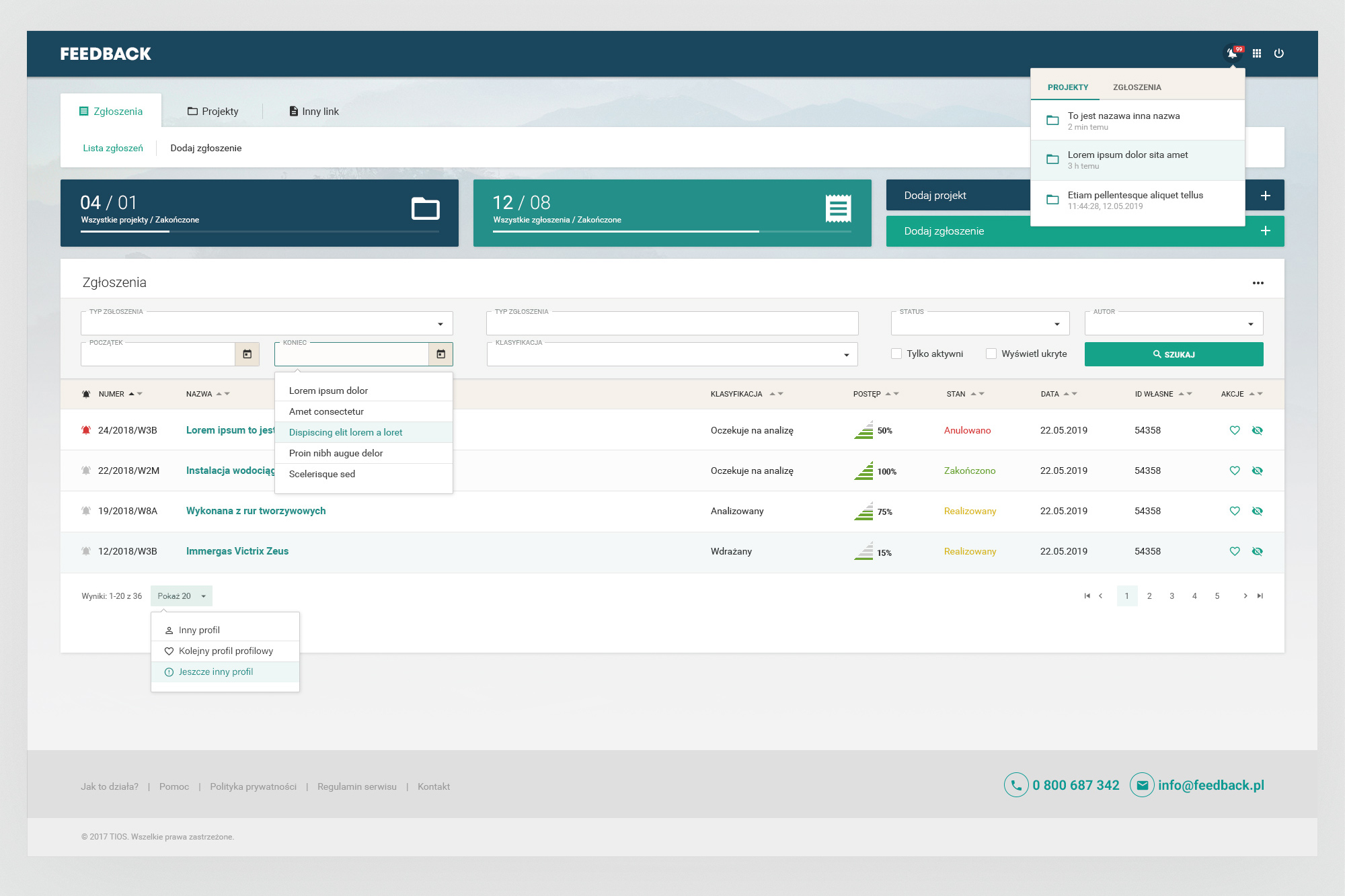Open the apps grid icon
Viewport: 1345px width, 896px height.
click(x=1256, y=53)
